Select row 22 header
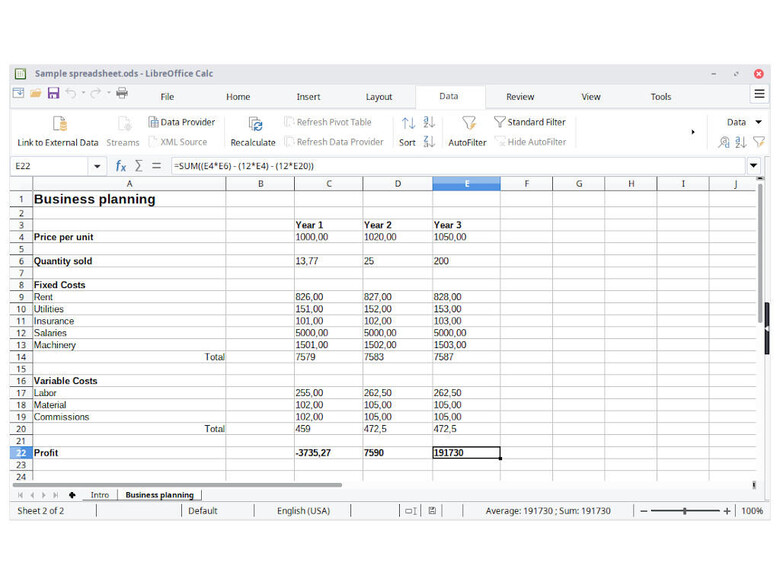 click(21, 453)
